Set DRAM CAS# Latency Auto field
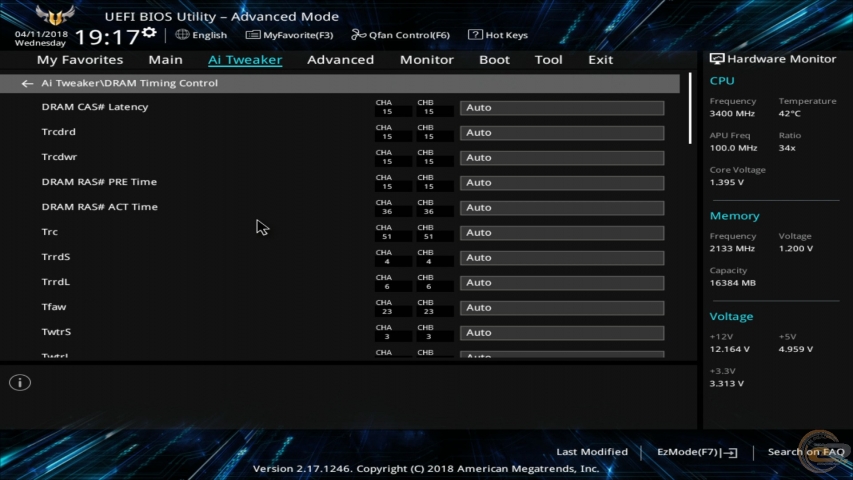 tap(562, 108)
